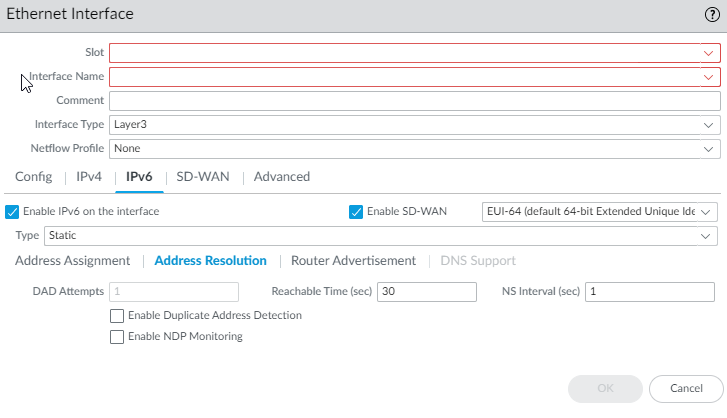Image resolution: width=727 pixels, height=418 pixels.
Task: Check Enable NDP Monitoring option
Action: point(116,337)
